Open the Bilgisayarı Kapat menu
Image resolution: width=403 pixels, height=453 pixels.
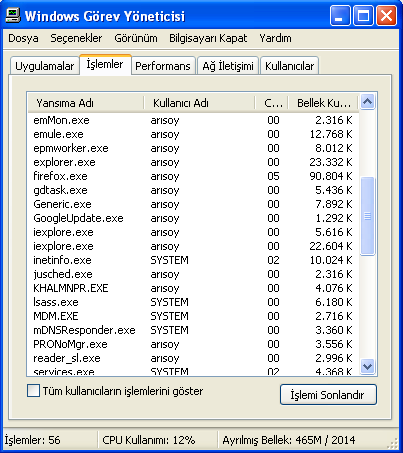tap(208, 38)
